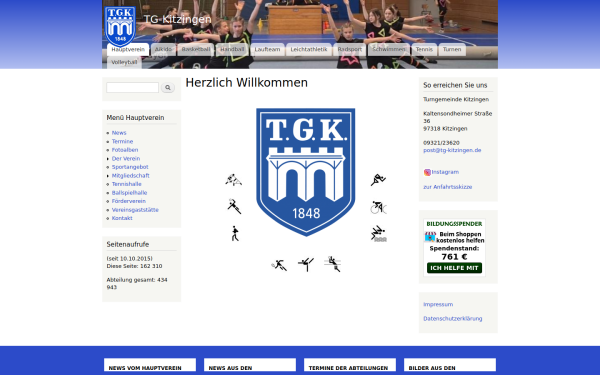Click the TG Kitzingen site title
The image size is (600, 375).
(178, 19)
